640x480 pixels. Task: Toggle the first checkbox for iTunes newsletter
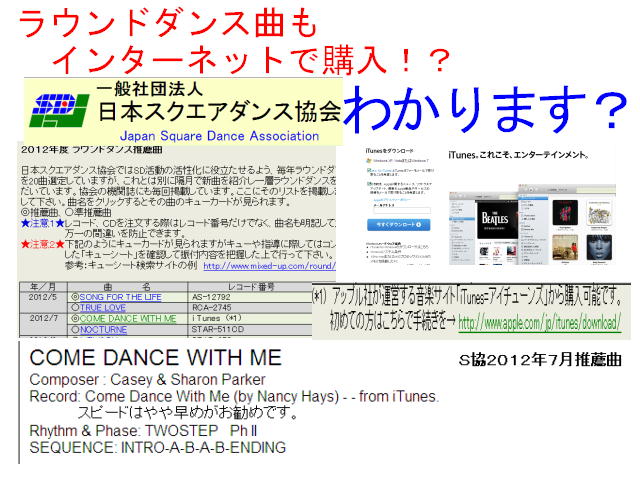coord(369,170)
